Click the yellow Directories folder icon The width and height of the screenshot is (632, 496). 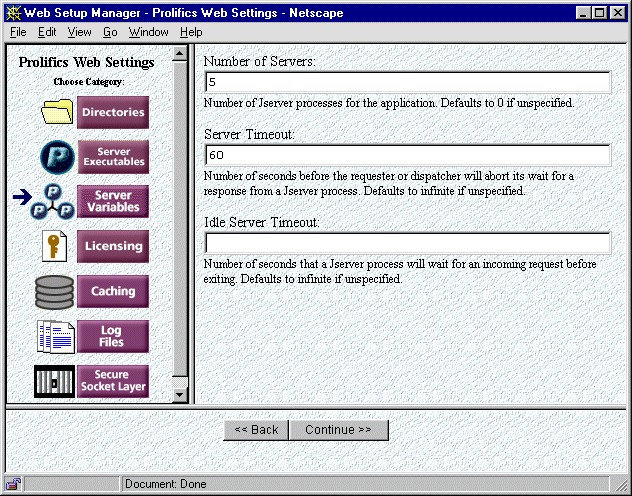[x=57, y=111]
